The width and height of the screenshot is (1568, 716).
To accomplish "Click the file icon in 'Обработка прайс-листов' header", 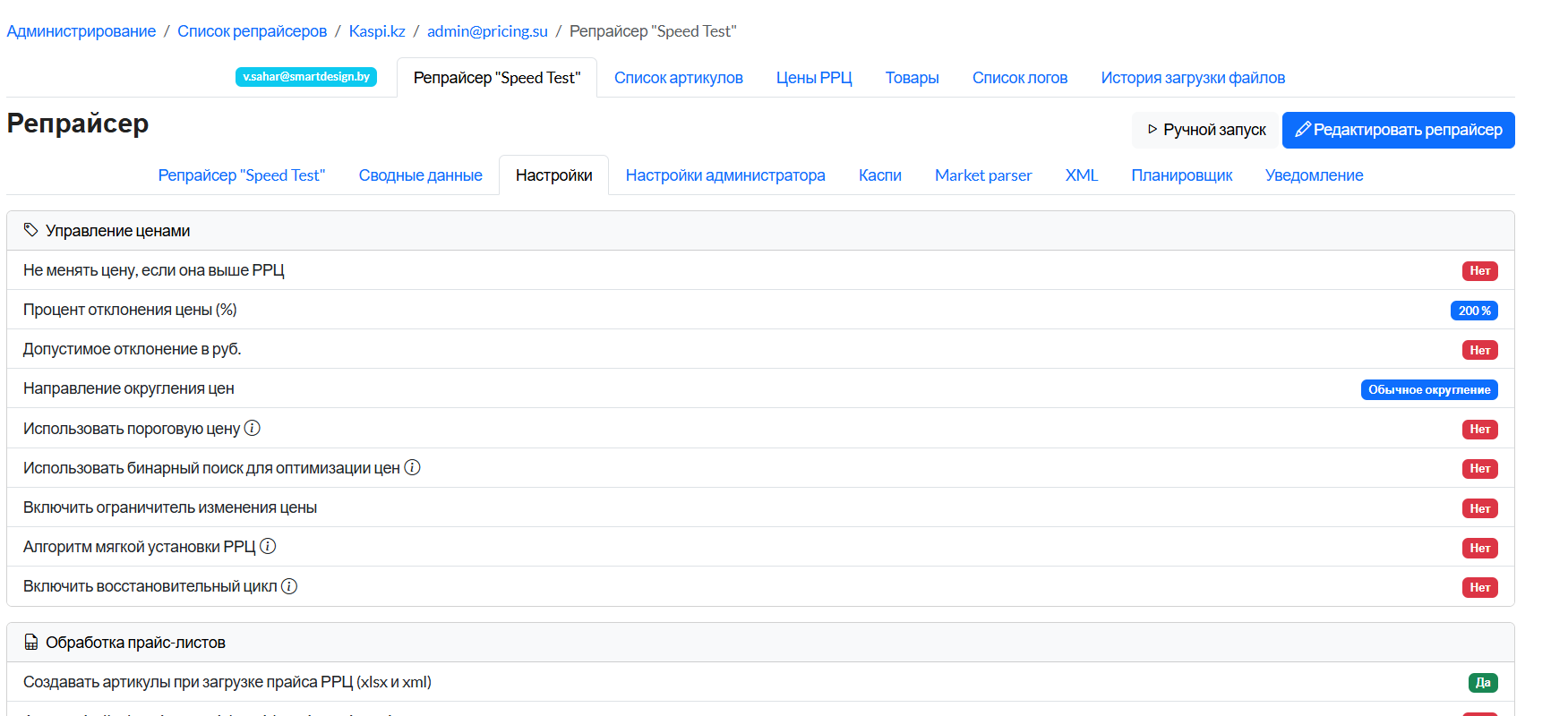I will [x=31, y=642].
